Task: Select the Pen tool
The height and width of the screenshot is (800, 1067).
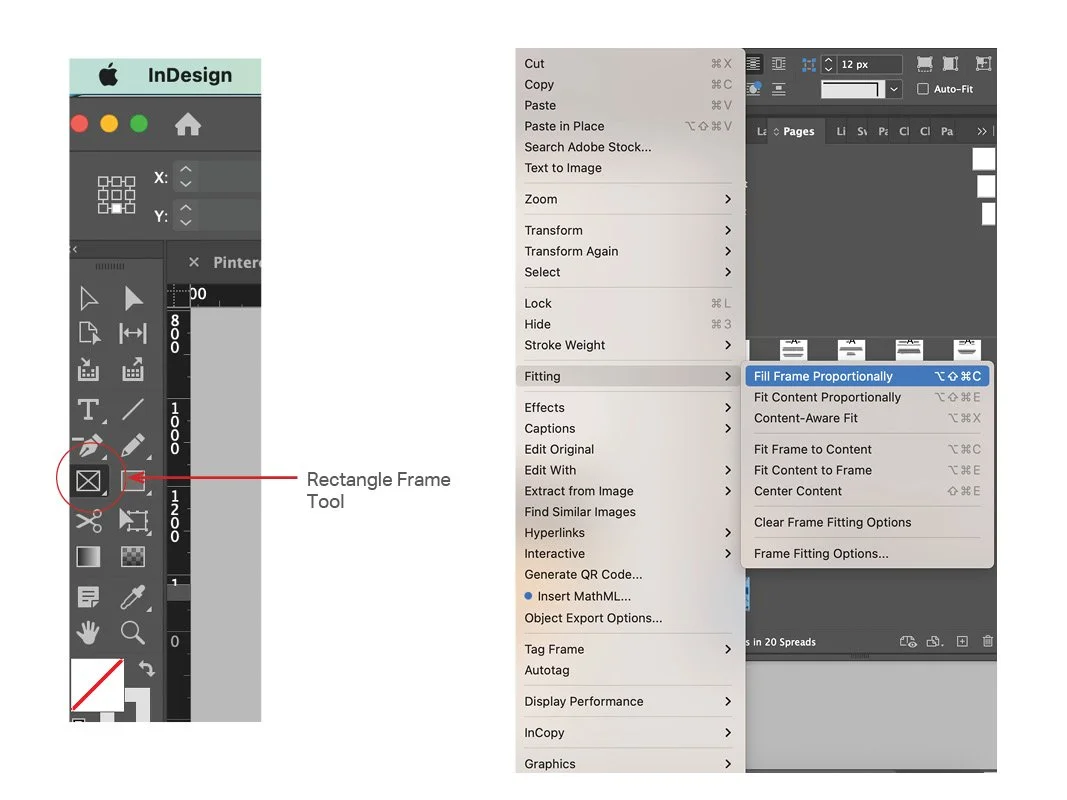Action: (89, 446)
